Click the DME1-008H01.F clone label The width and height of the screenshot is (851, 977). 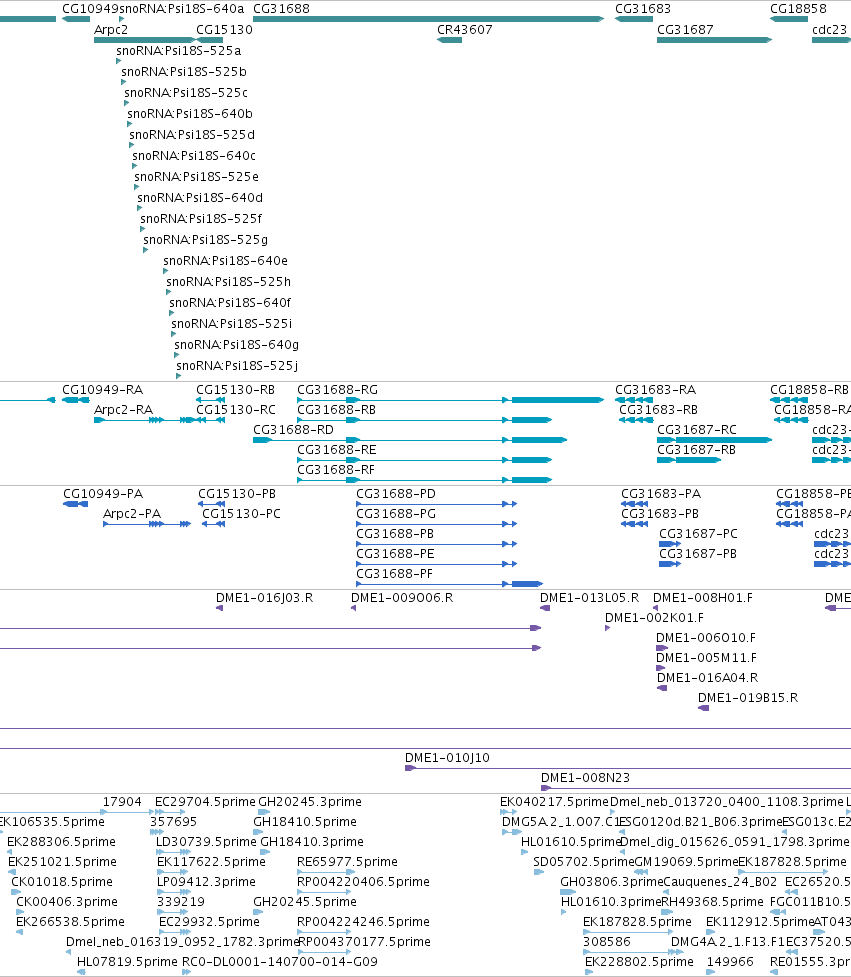[703, 598]
